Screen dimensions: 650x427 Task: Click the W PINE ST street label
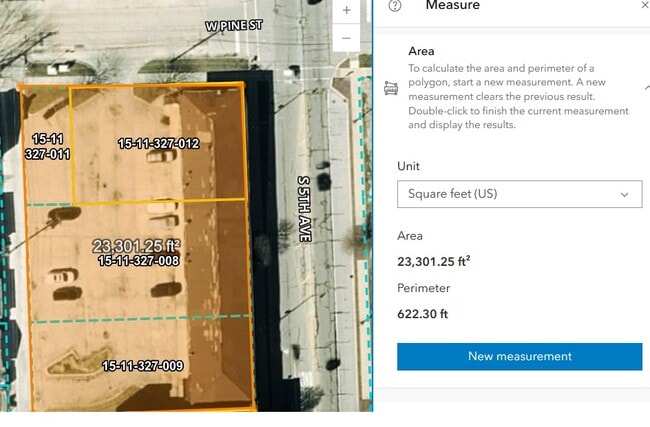(x=235, y=24)
